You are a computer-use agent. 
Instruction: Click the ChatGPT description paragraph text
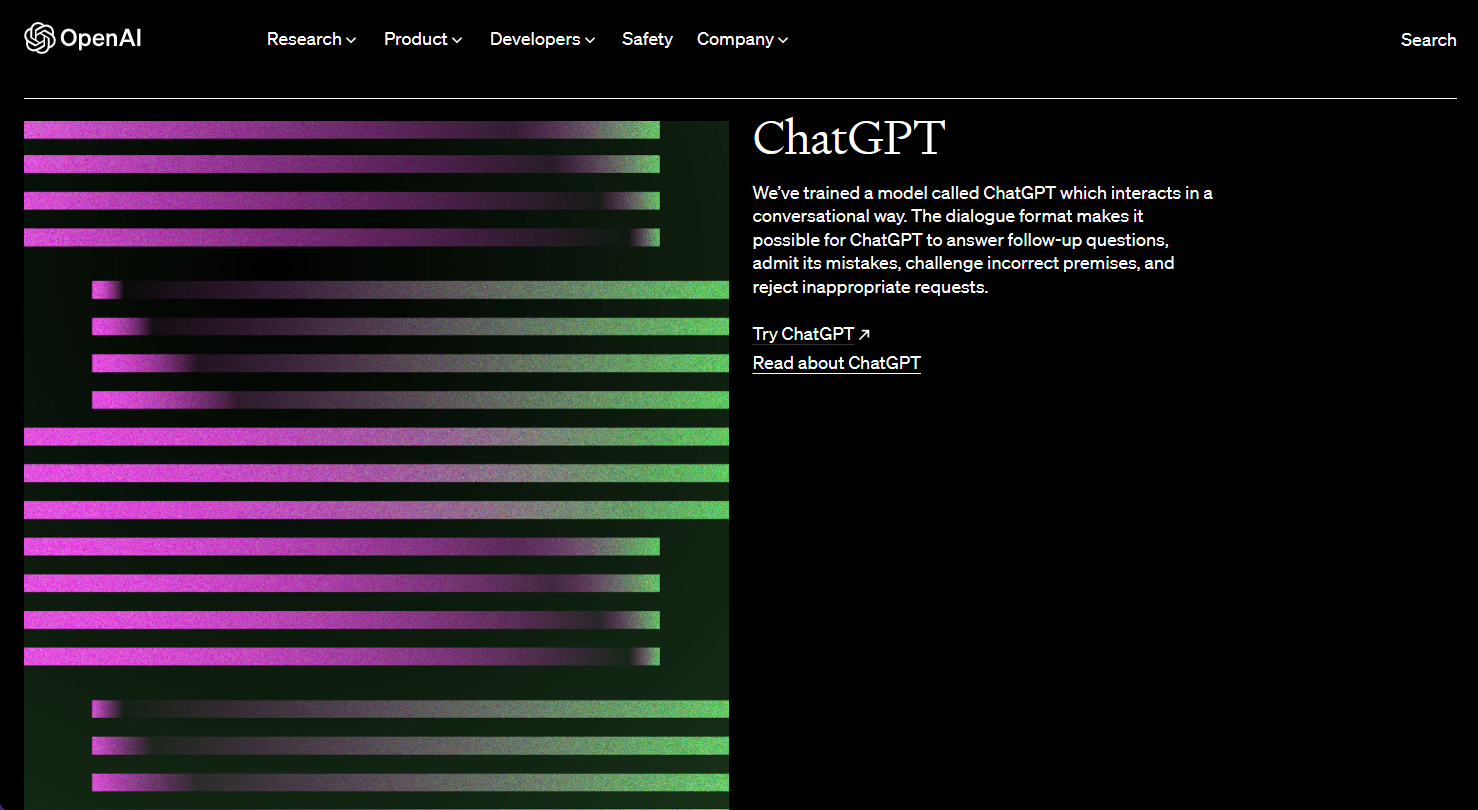(x=982, y=240)
